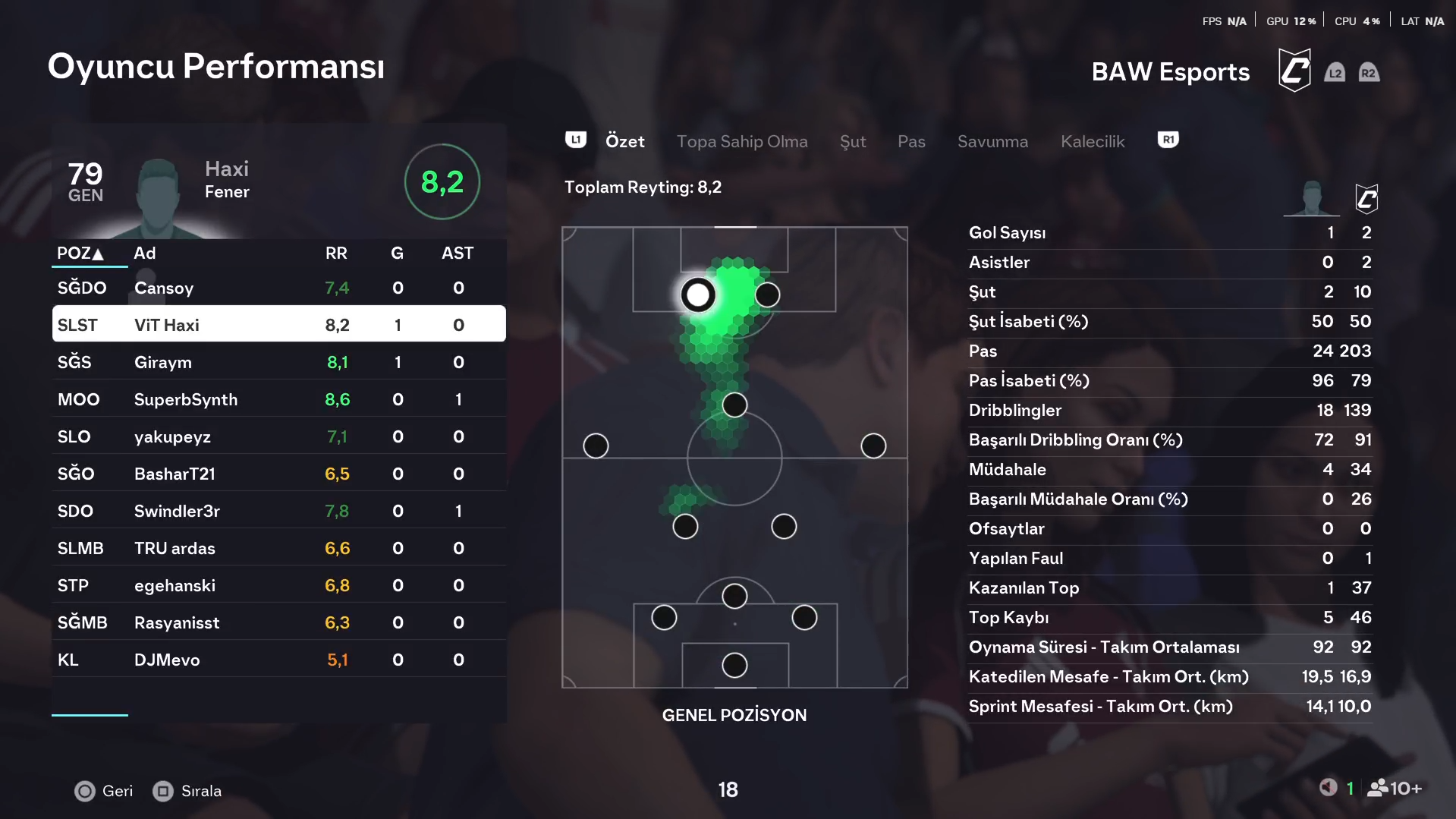Viewport: 1456px width, 819px height.
Task: Sort list by POZ column header
Action: (x=80, y=254)
